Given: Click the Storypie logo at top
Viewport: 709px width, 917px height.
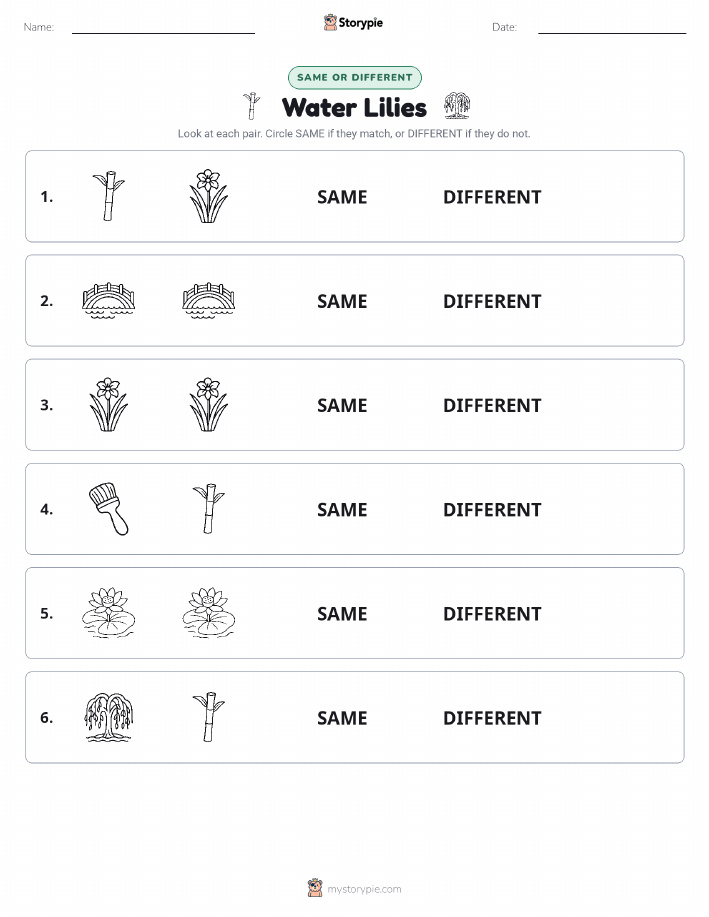Looking at the screenshot, I should point(353,23).
